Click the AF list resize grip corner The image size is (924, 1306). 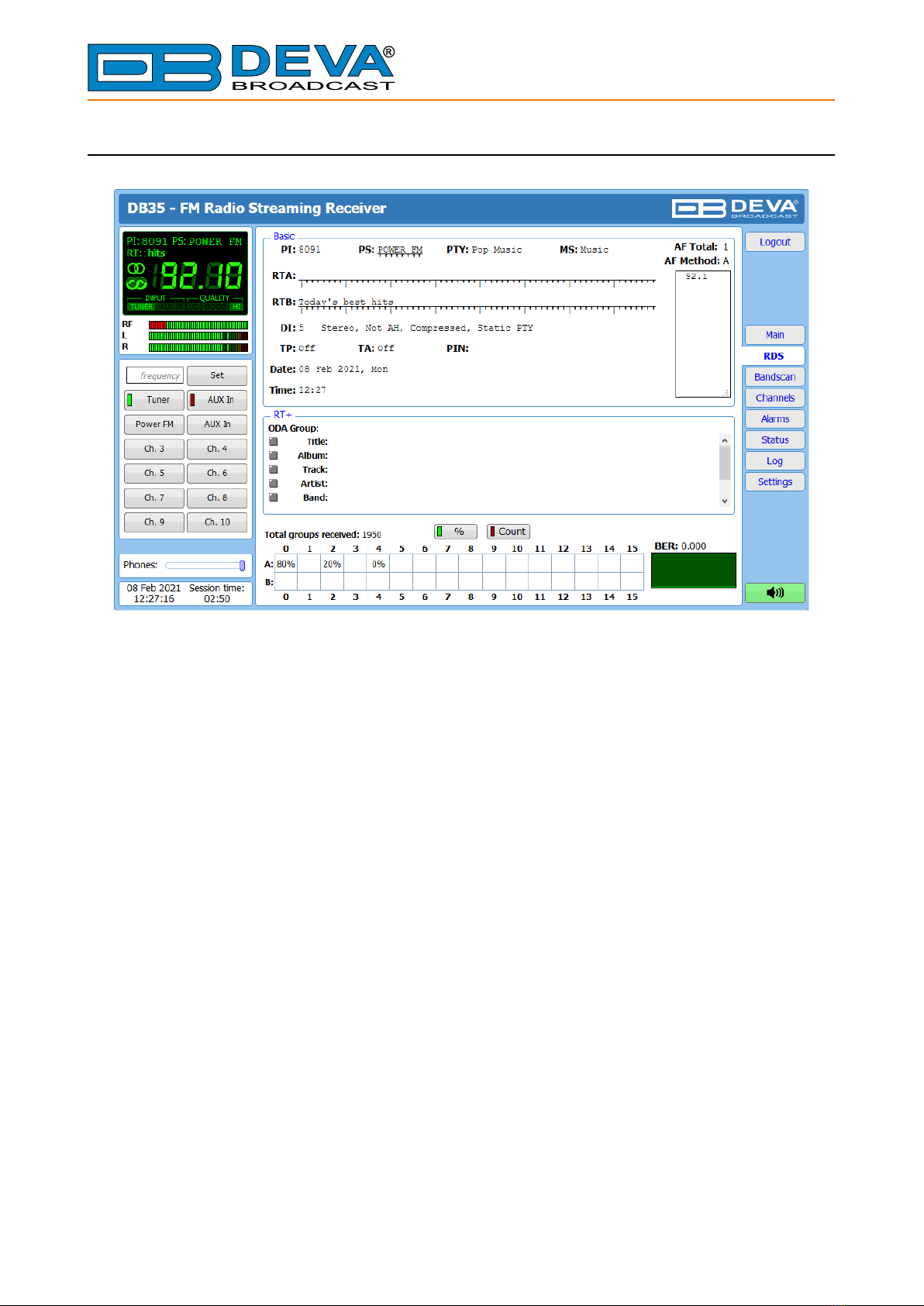coord(726,393)
